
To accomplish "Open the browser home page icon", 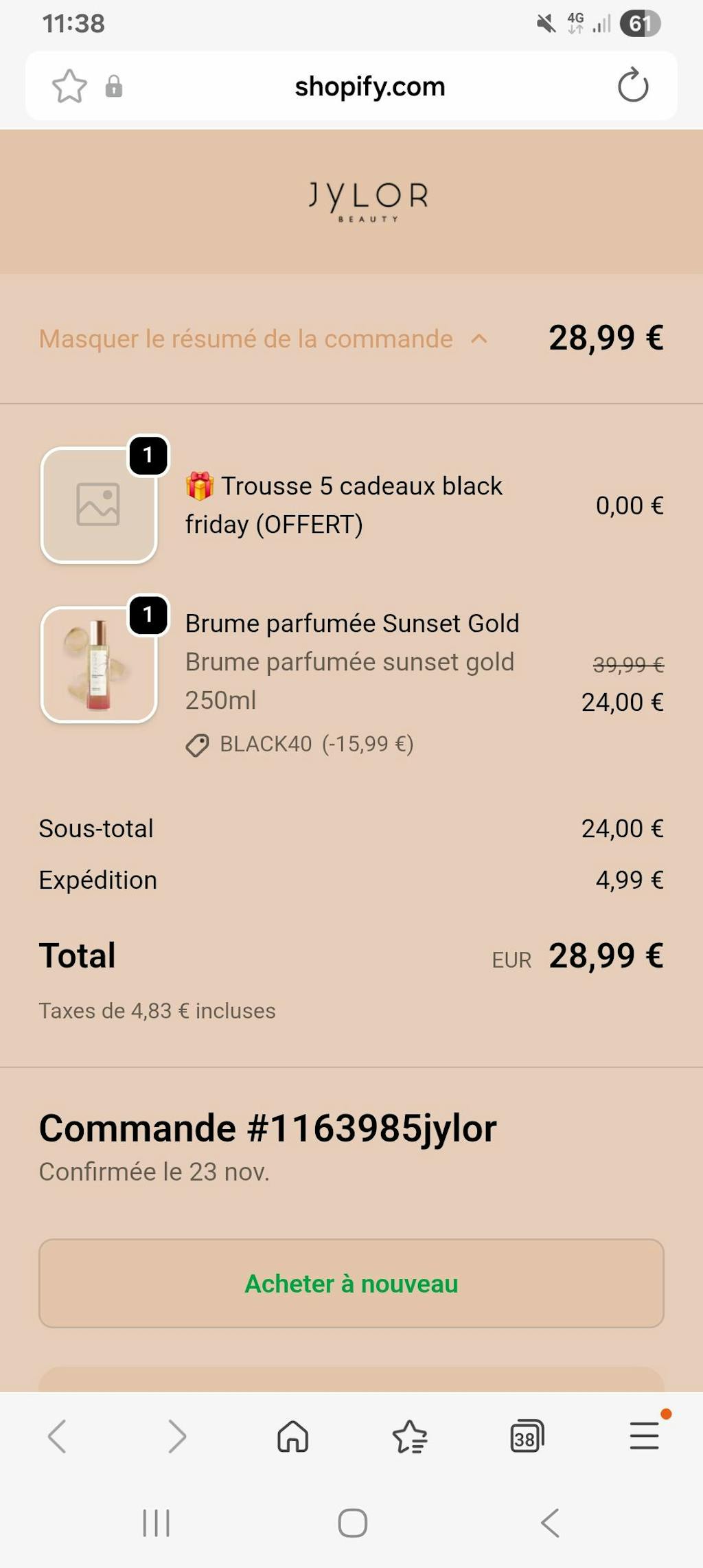I will 293,1436.
